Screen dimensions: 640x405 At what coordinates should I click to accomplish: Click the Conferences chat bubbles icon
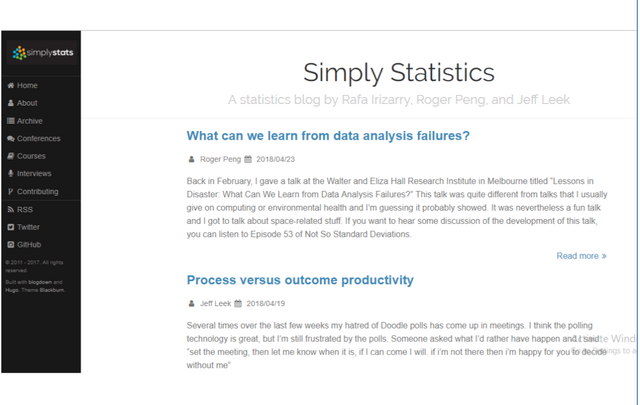[10, 138]
